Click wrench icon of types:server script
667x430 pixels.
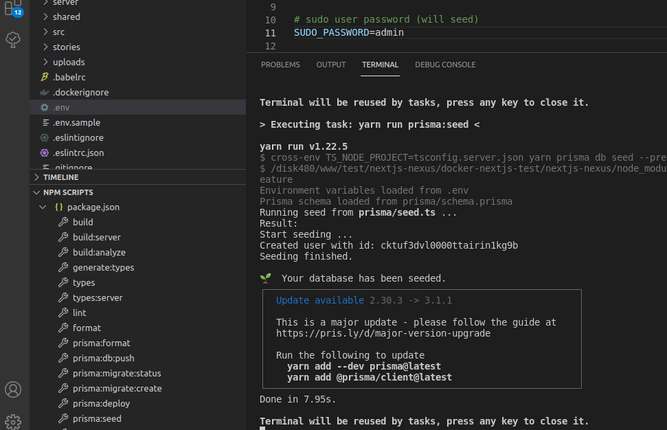(x=63, y=298)
